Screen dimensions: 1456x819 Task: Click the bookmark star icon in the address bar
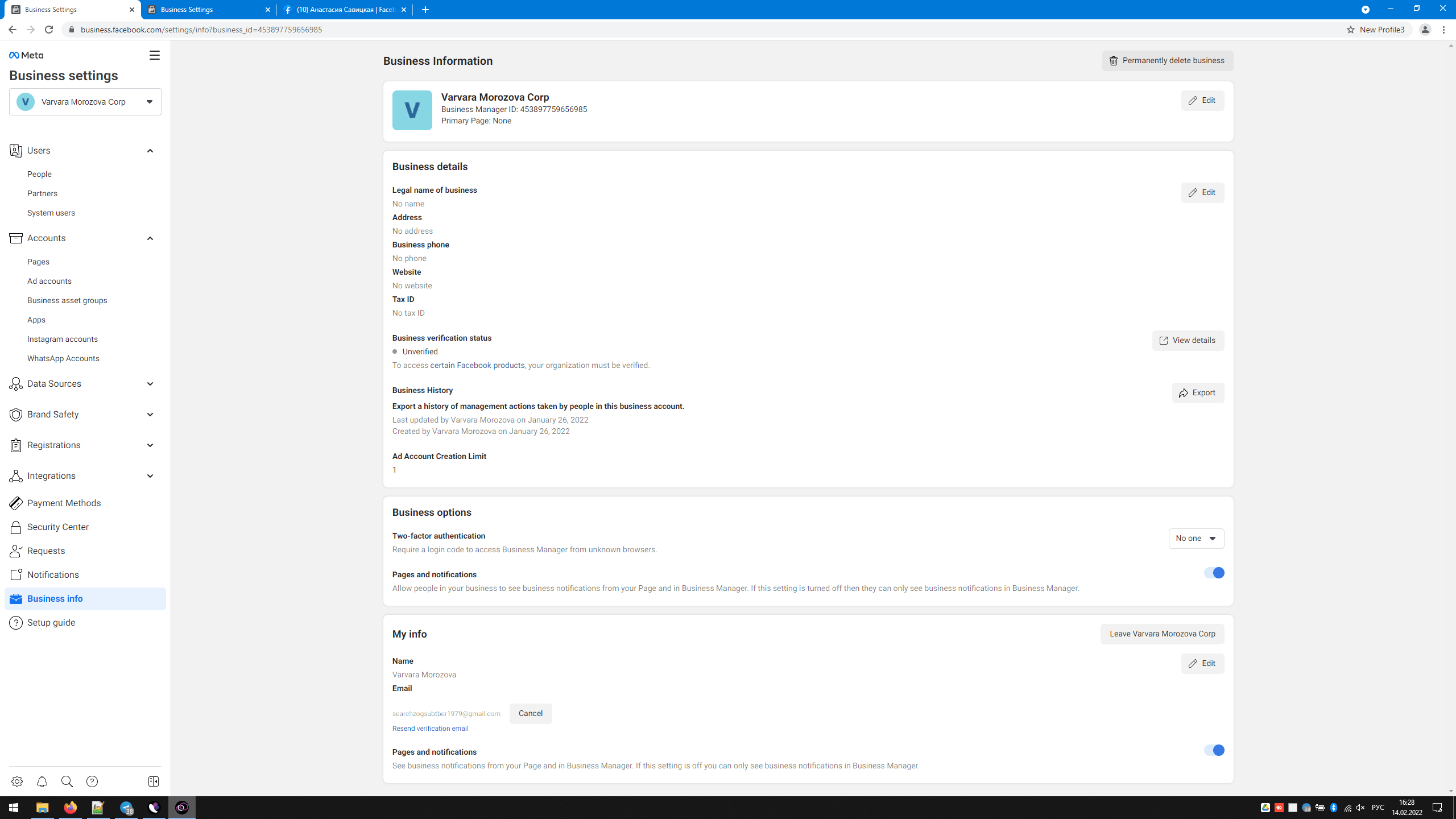click(x=1351, y=30)
